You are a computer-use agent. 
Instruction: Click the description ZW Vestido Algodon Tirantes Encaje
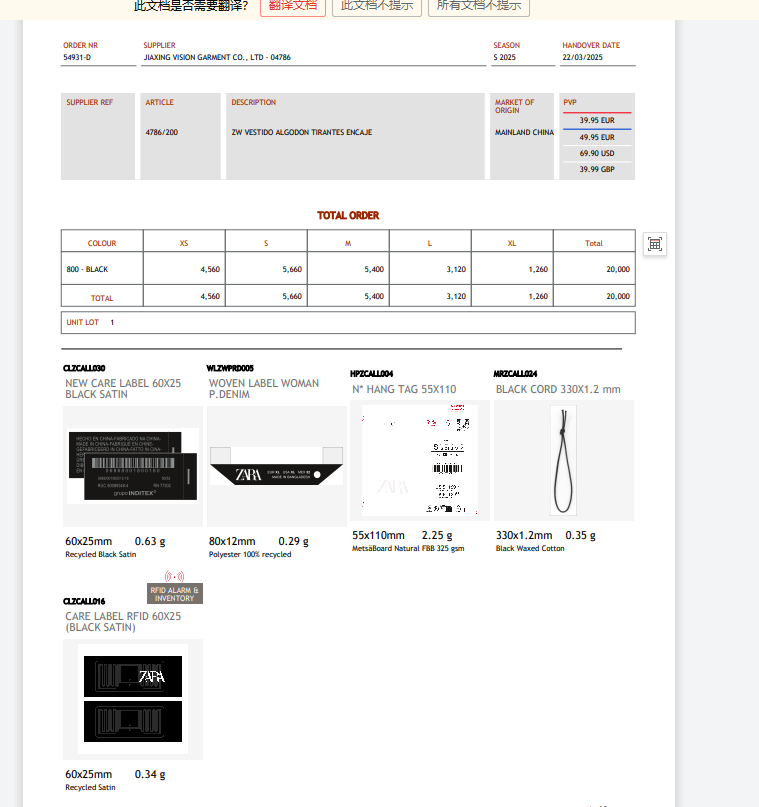tap(288, 132)
